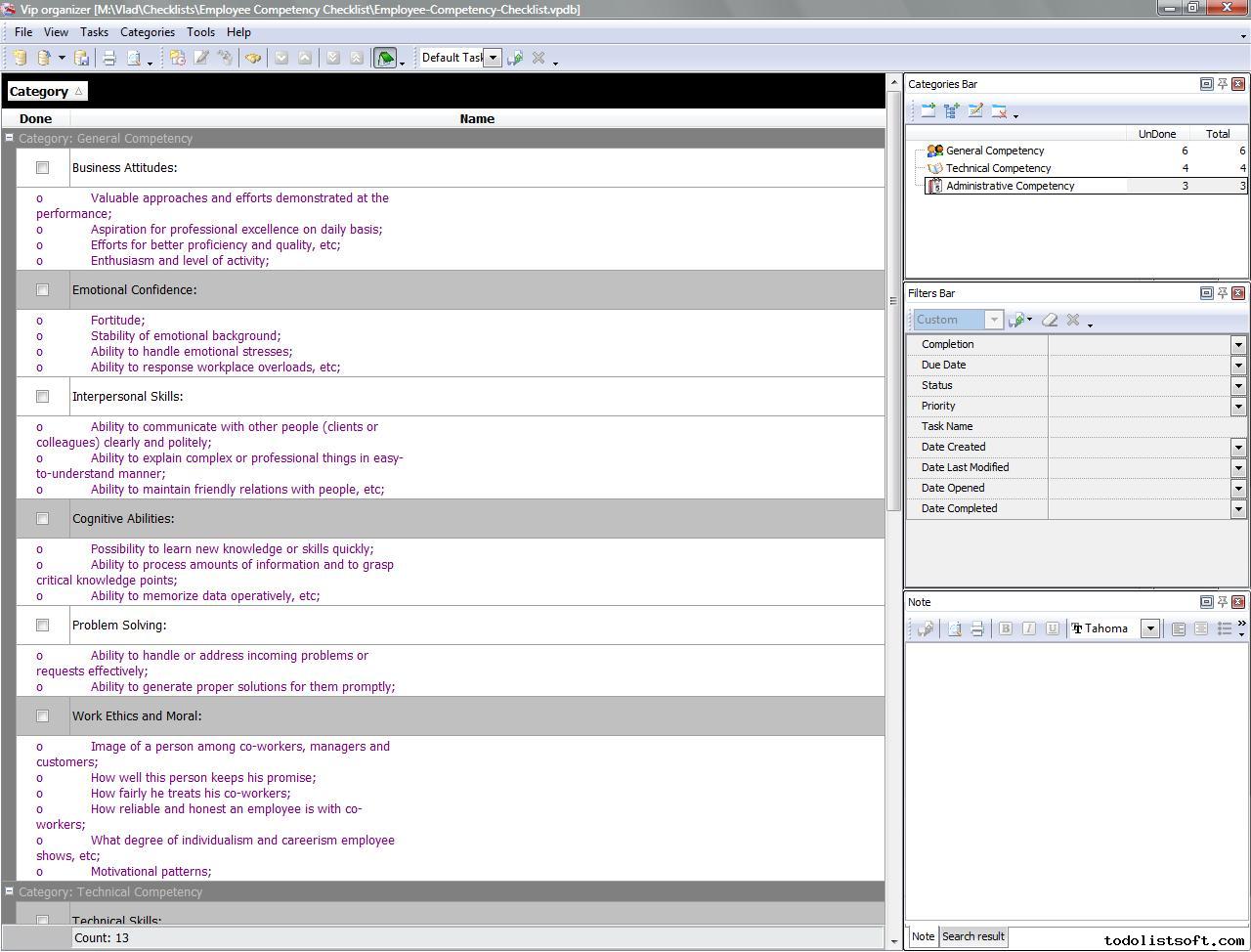Screen dimensions: 1251x952
Task: Open the Default Task dropdown
Action: pos(493,58)
